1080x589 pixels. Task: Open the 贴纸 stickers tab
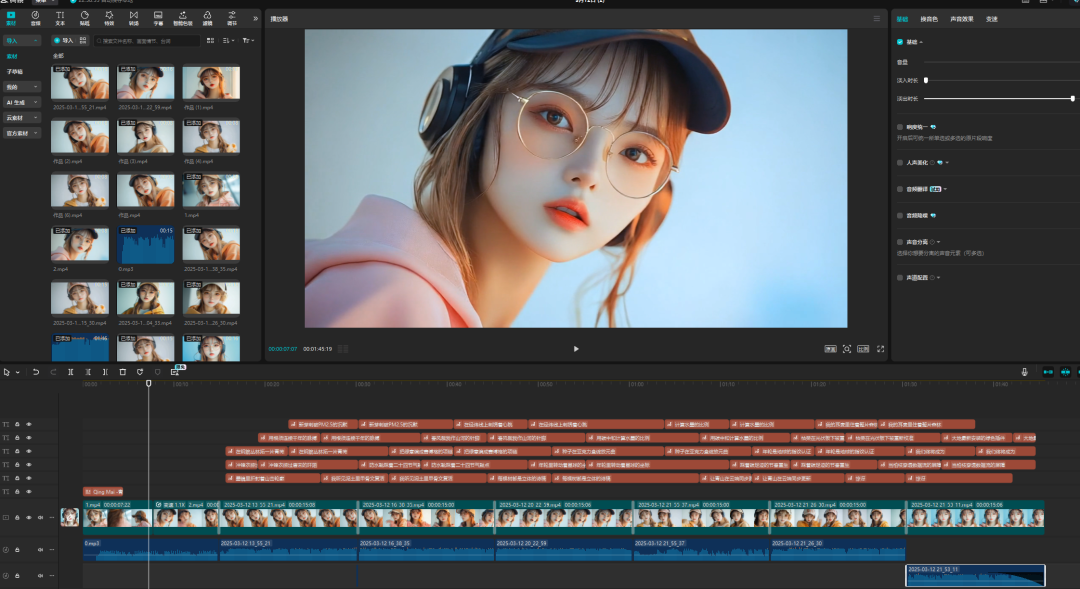pos(85,18)
